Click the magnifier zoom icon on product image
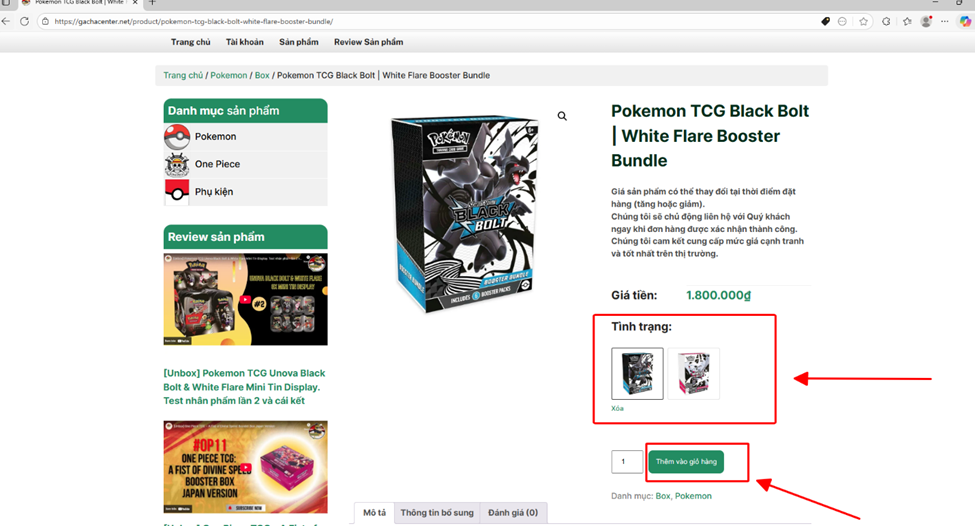Image resolution: width=975 pixels, height=526 pixels. coord(562,116)
